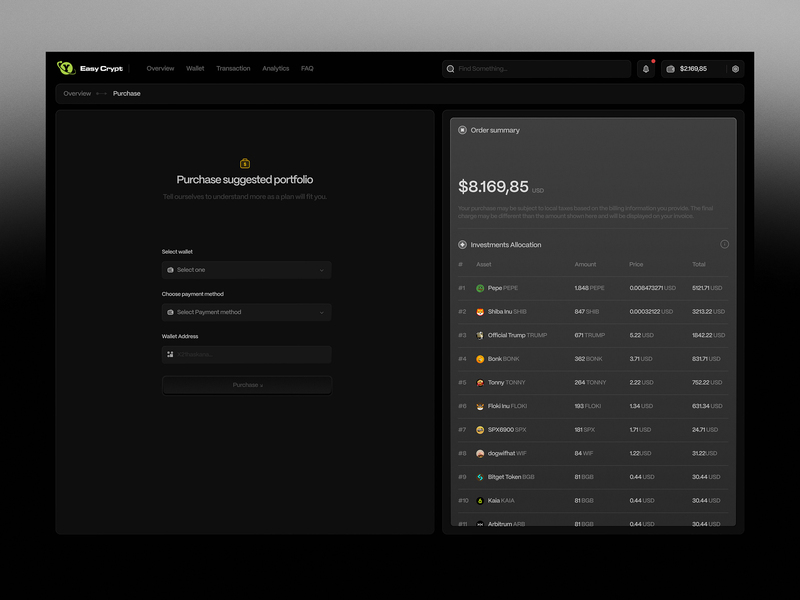800x600 pixels.
Task: Click the 84 WIF amount
Action: coord(584,453)
